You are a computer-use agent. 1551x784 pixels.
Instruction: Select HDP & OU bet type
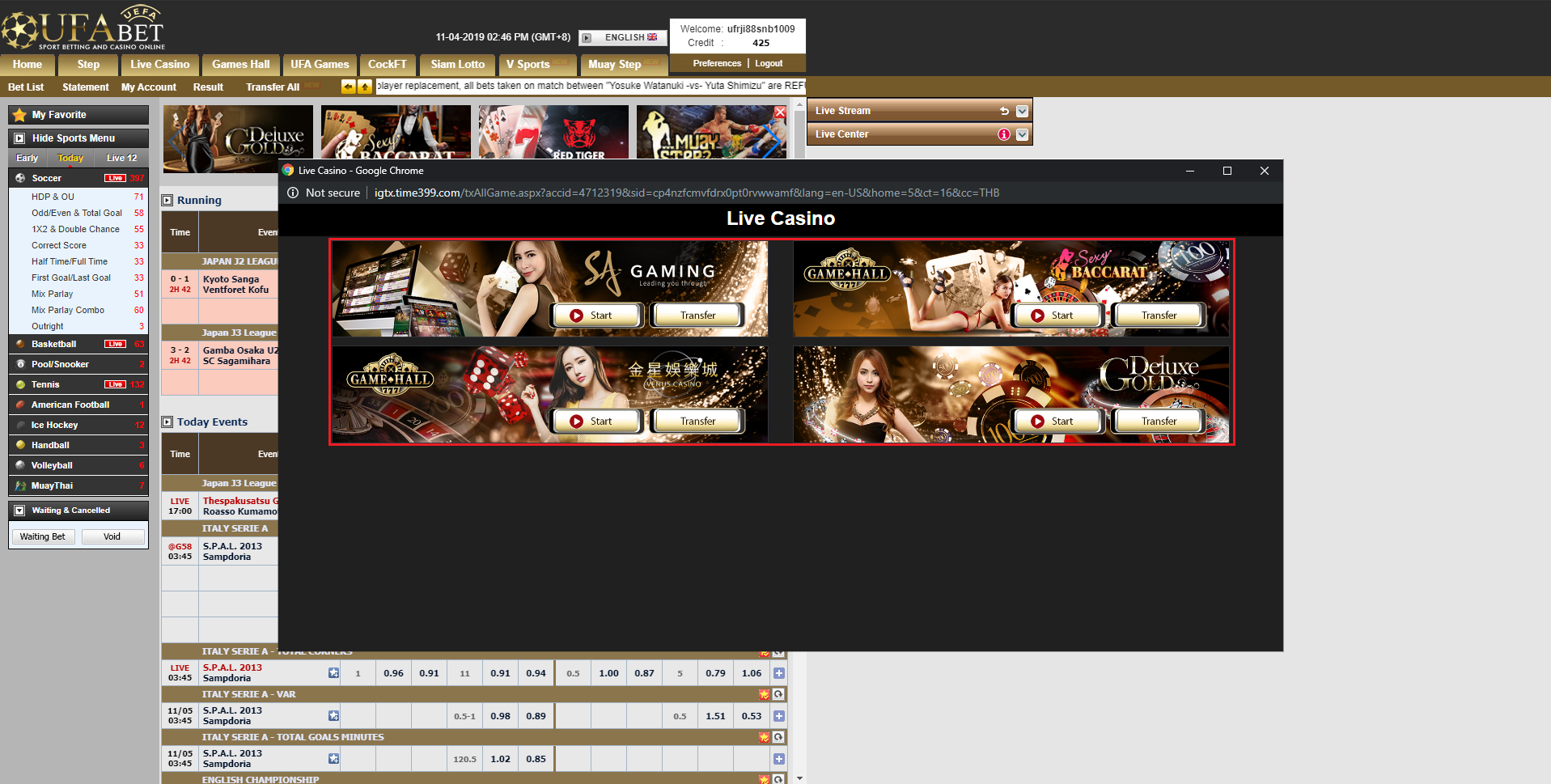(x=53, y=197)
